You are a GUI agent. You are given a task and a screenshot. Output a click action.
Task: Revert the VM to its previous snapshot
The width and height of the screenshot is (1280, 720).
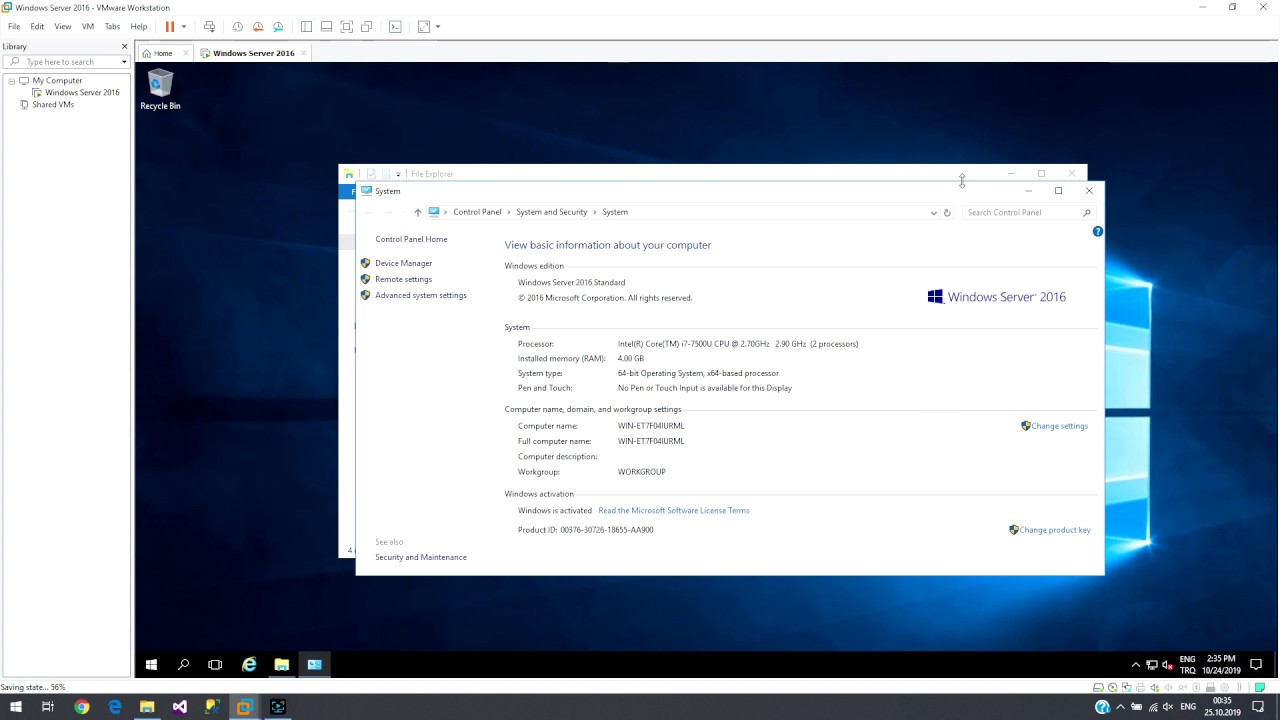click(258, 27)
